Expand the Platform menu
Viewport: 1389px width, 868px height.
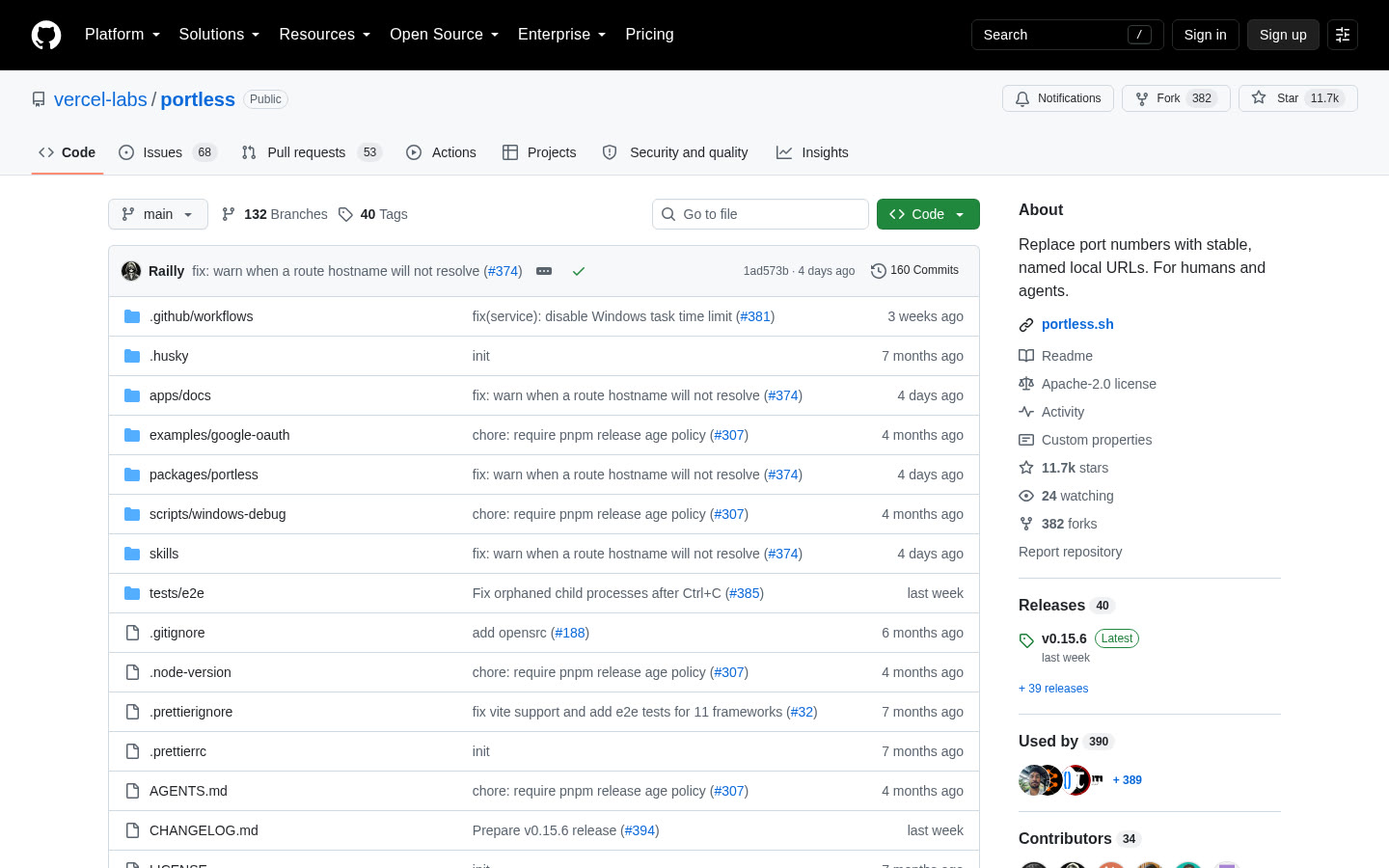[123, 35]
